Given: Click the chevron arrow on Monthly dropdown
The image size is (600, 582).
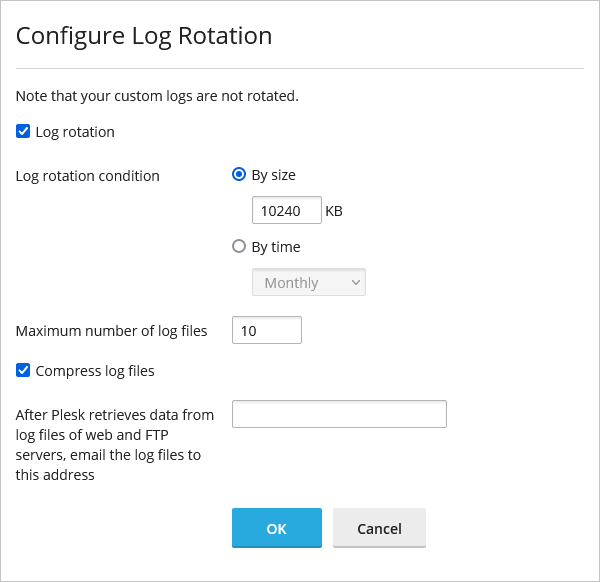Looking at the screenshot, I should click(x=355, y=283).
